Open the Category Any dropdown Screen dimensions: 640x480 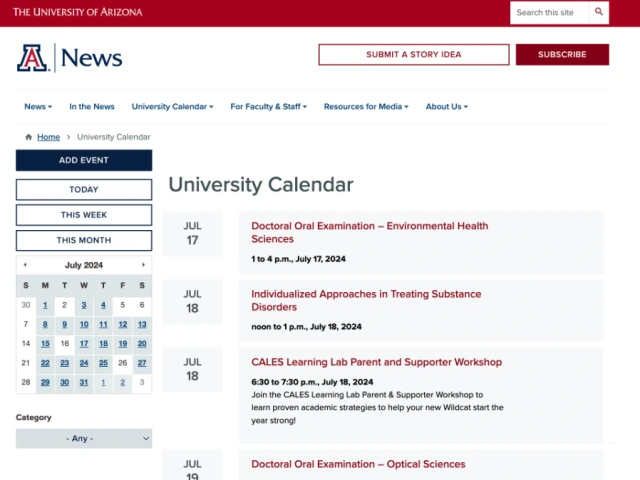coord(84,438)
